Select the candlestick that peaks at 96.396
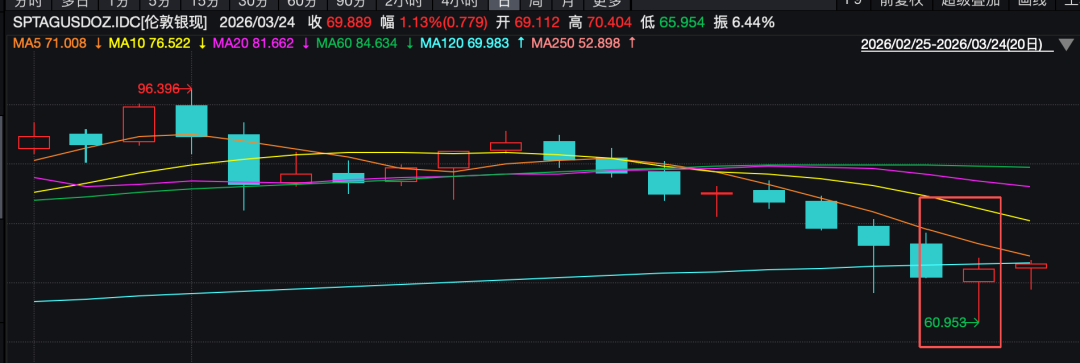This screenshot has width=1080, height=363. coord(191,121)
